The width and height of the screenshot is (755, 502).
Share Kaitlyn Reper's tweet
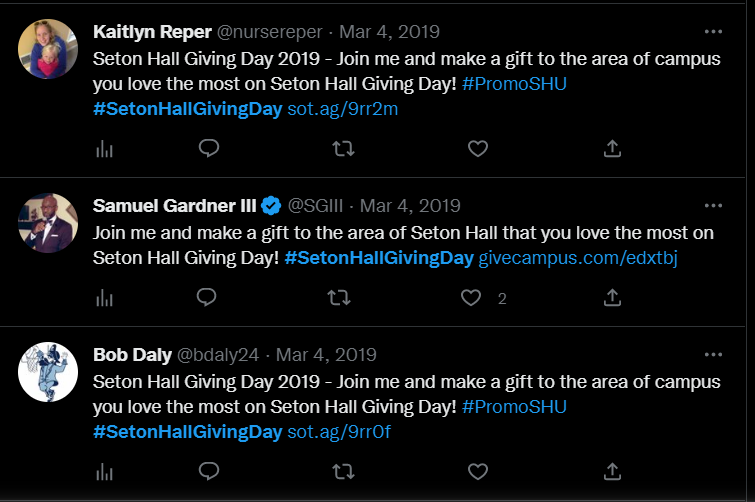613,148
